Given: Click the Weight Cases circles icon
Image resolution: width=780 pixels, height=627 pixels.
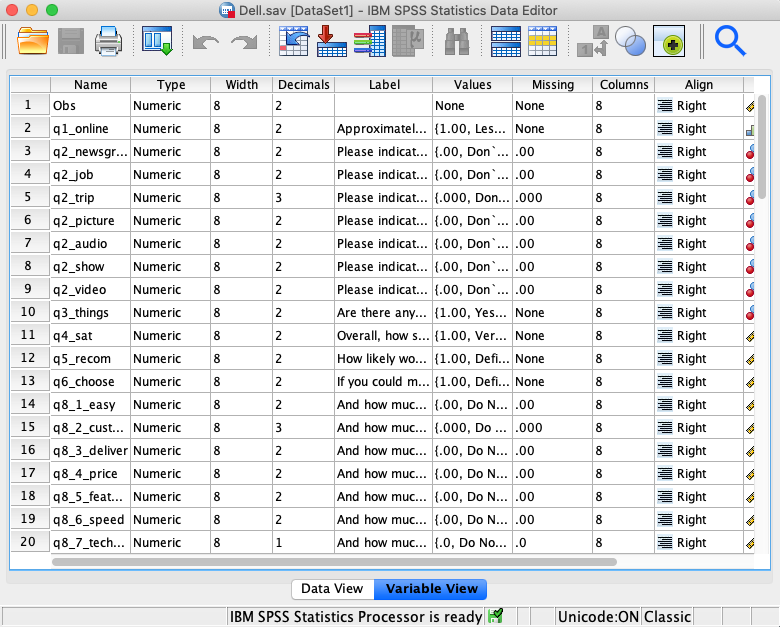Looking at the screenshot, I should coord(630,41).
